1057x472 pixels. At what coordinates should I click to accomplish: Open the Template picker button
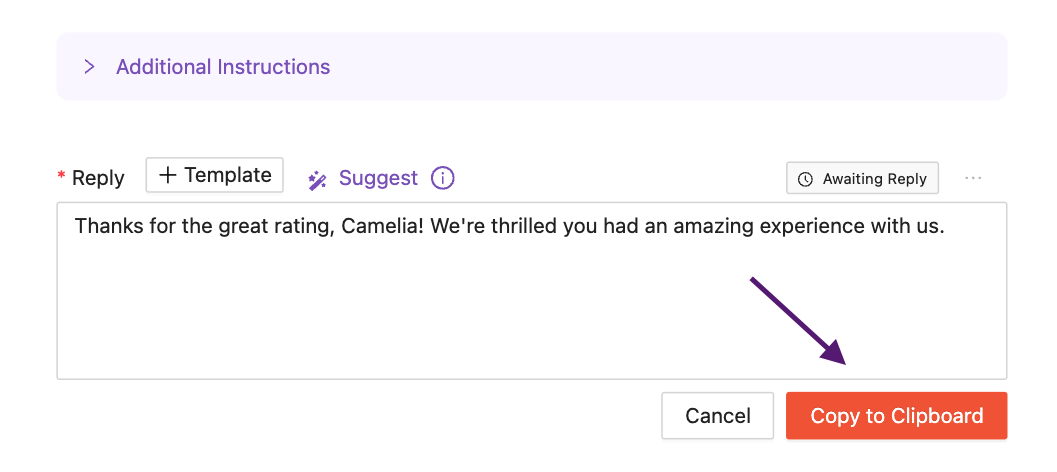coord(215,175)
